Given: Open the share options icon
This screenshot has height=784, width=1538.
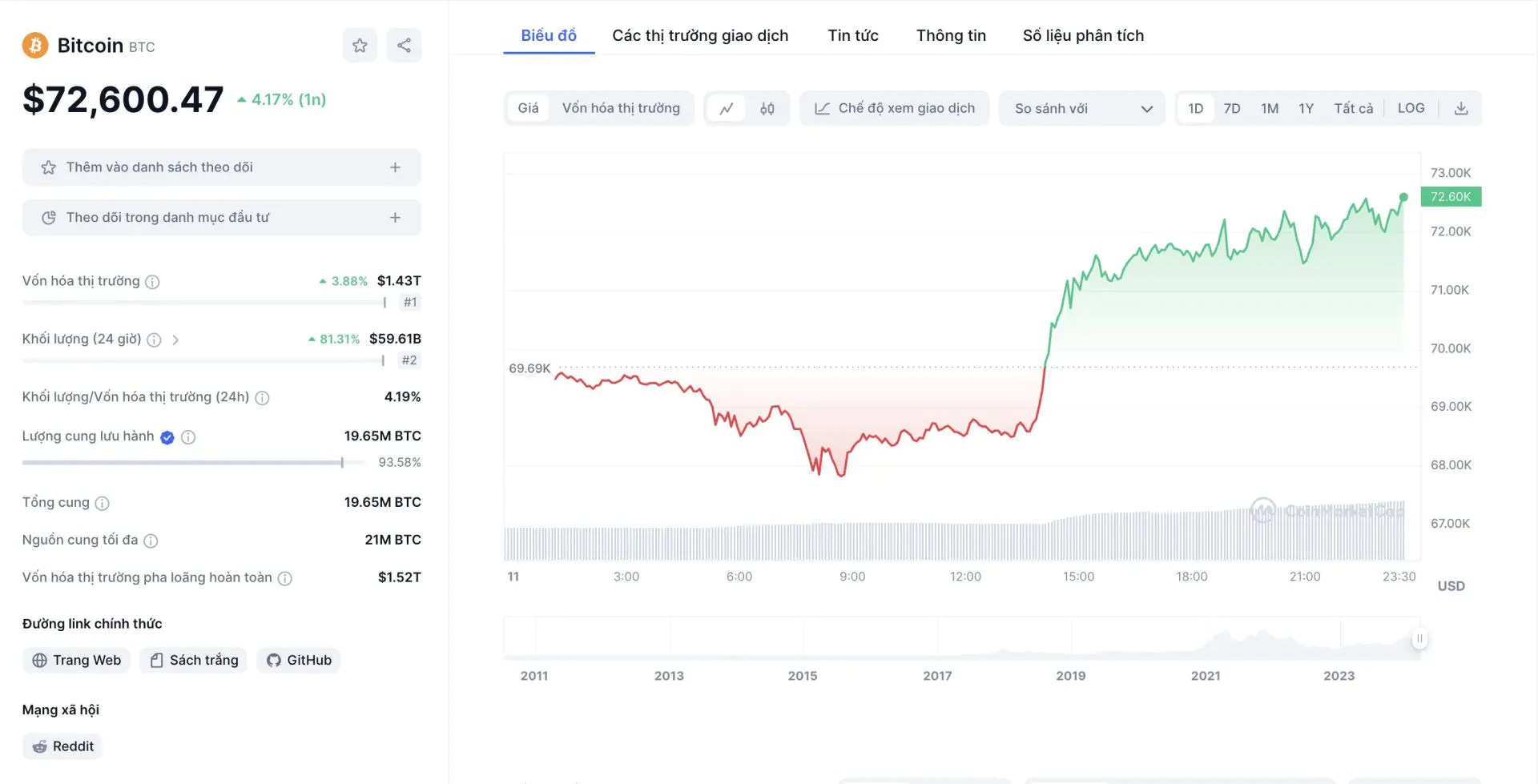Looking at the screenshot, I should coord(404,46).
